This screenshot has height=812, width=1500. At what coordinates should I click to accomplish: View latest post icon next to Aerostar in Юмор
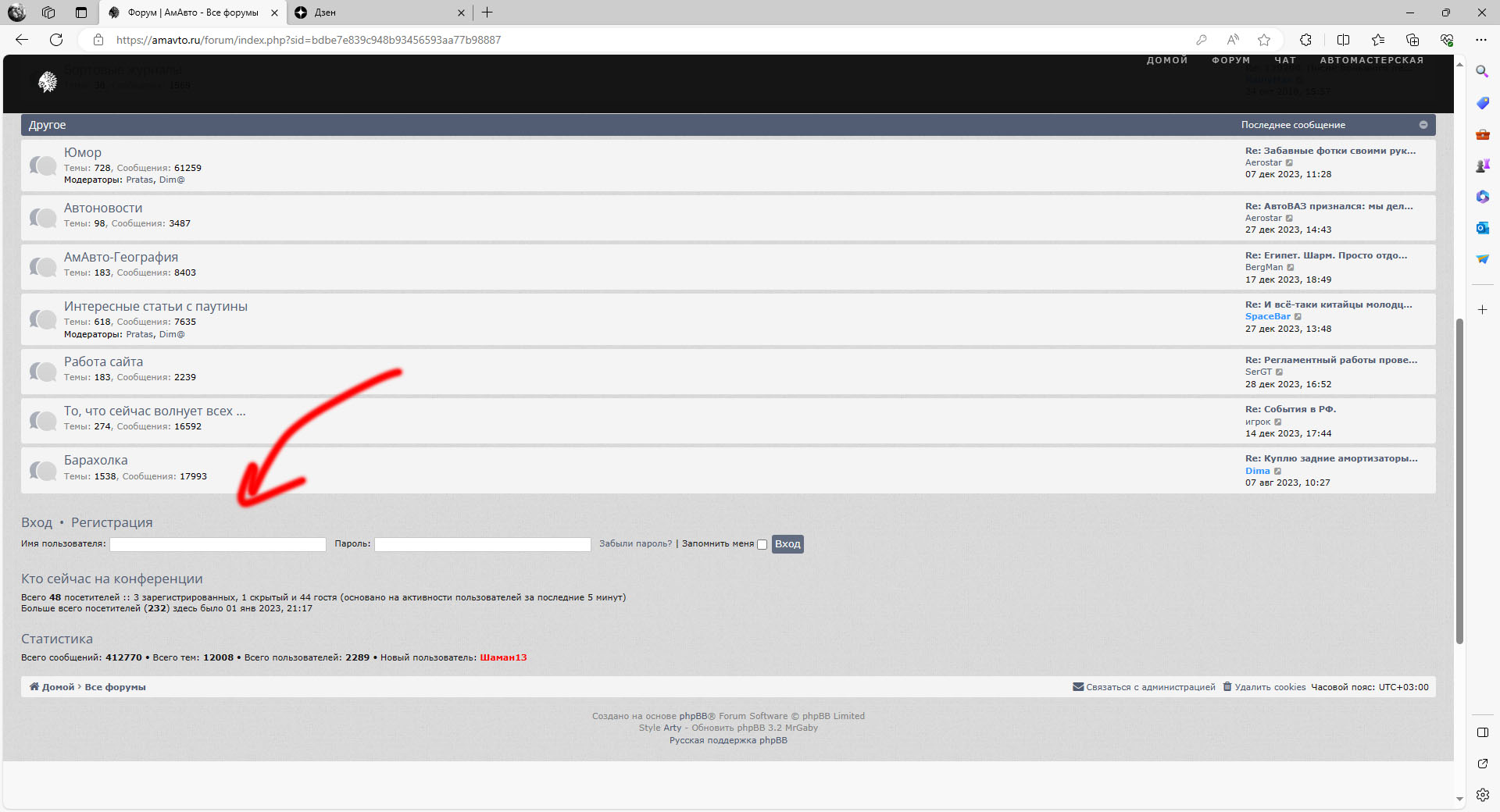tap(1290, 163)
